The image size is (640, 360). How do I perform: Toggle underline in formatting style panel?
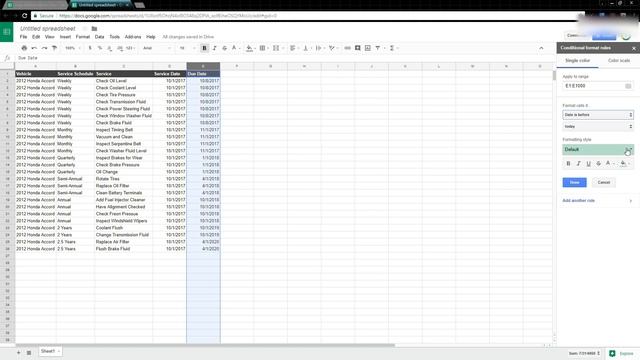pos(588,163)
